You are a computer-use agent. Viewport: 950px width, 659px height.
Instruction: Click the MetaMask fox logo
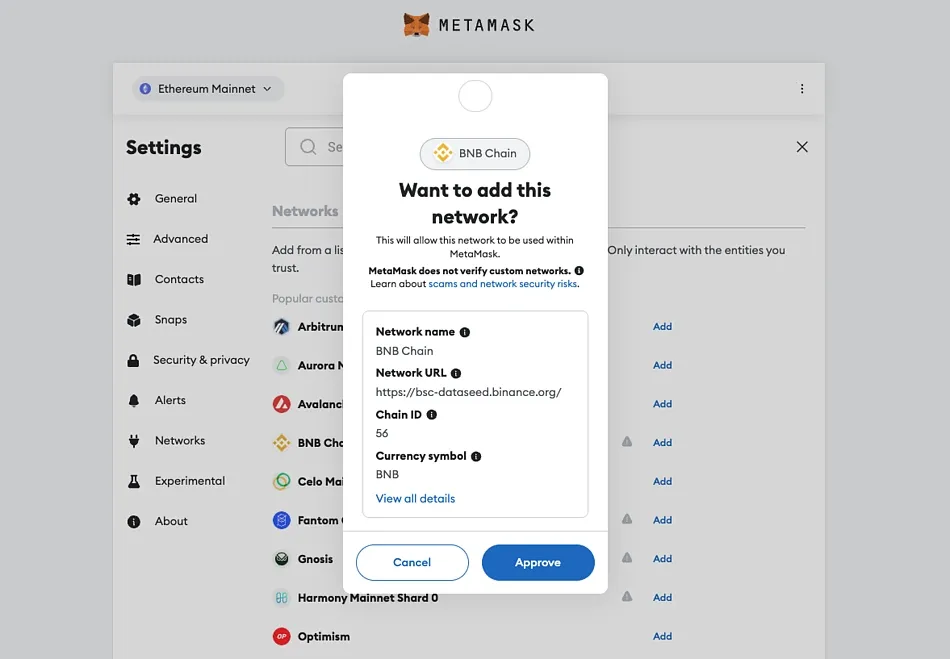(417, 25)
